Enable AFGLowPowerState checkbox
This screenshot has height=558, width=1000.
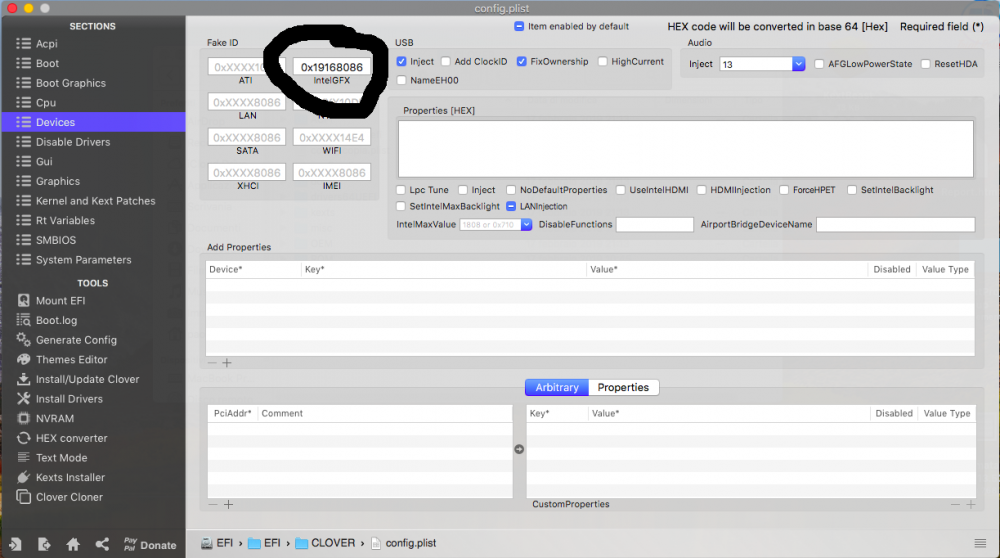point(820,64)
